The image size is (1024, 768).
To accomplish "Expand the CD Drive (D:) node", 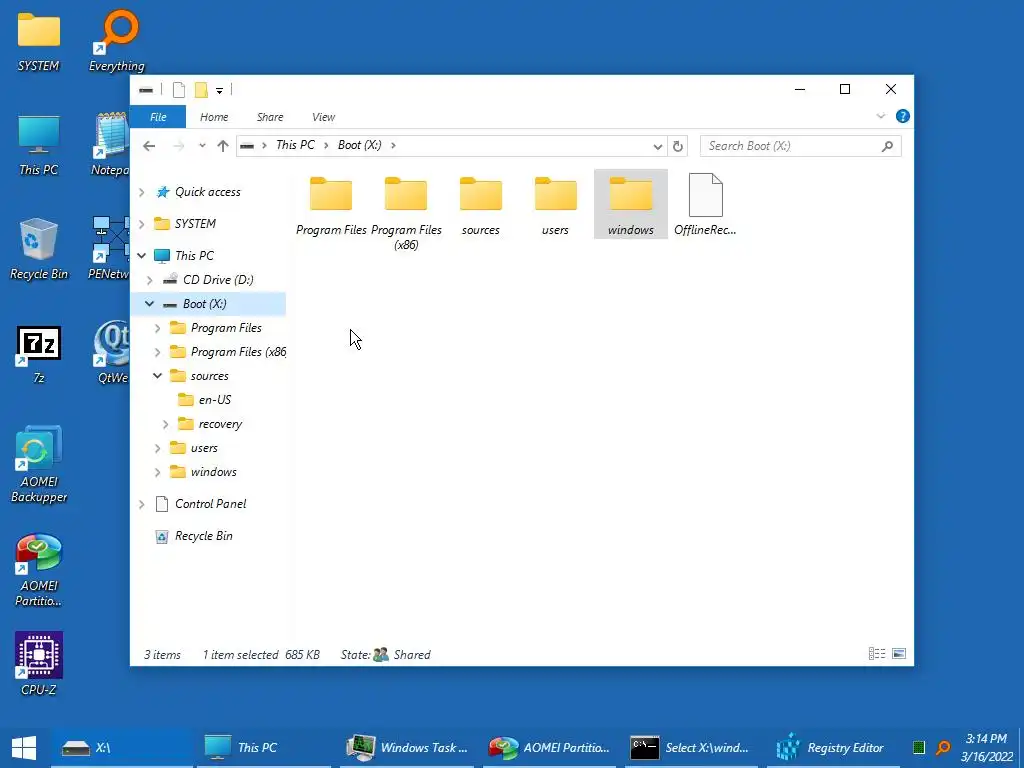I will (150, 280).
